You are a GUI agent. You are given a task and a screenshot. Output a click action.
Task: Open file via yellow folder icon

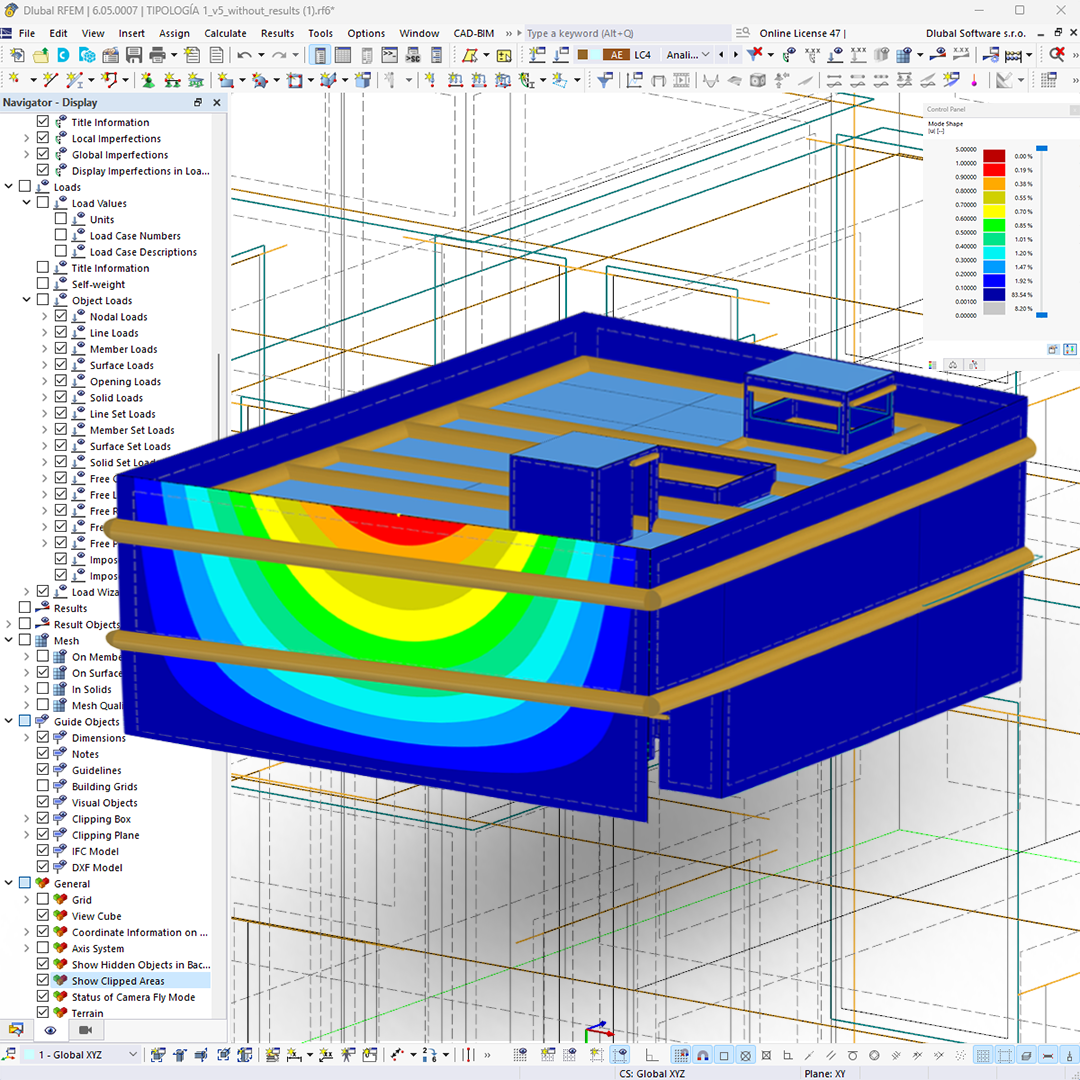click(x=41, y=55)
